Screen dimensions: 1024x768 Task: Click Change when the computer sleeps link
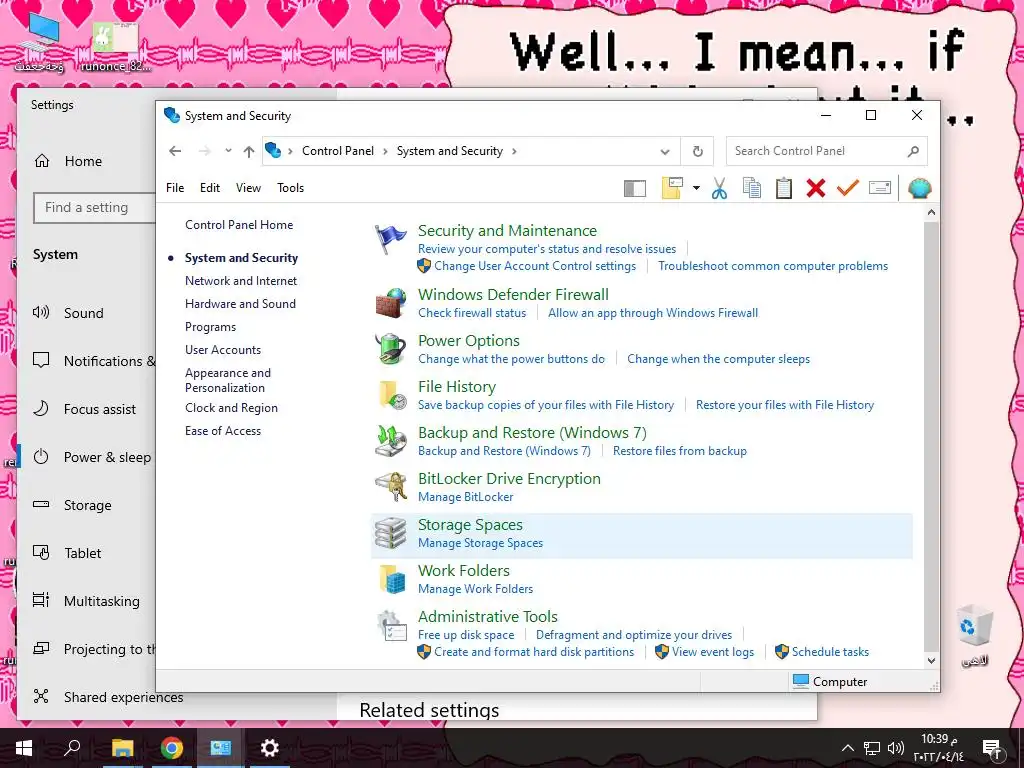718,359
